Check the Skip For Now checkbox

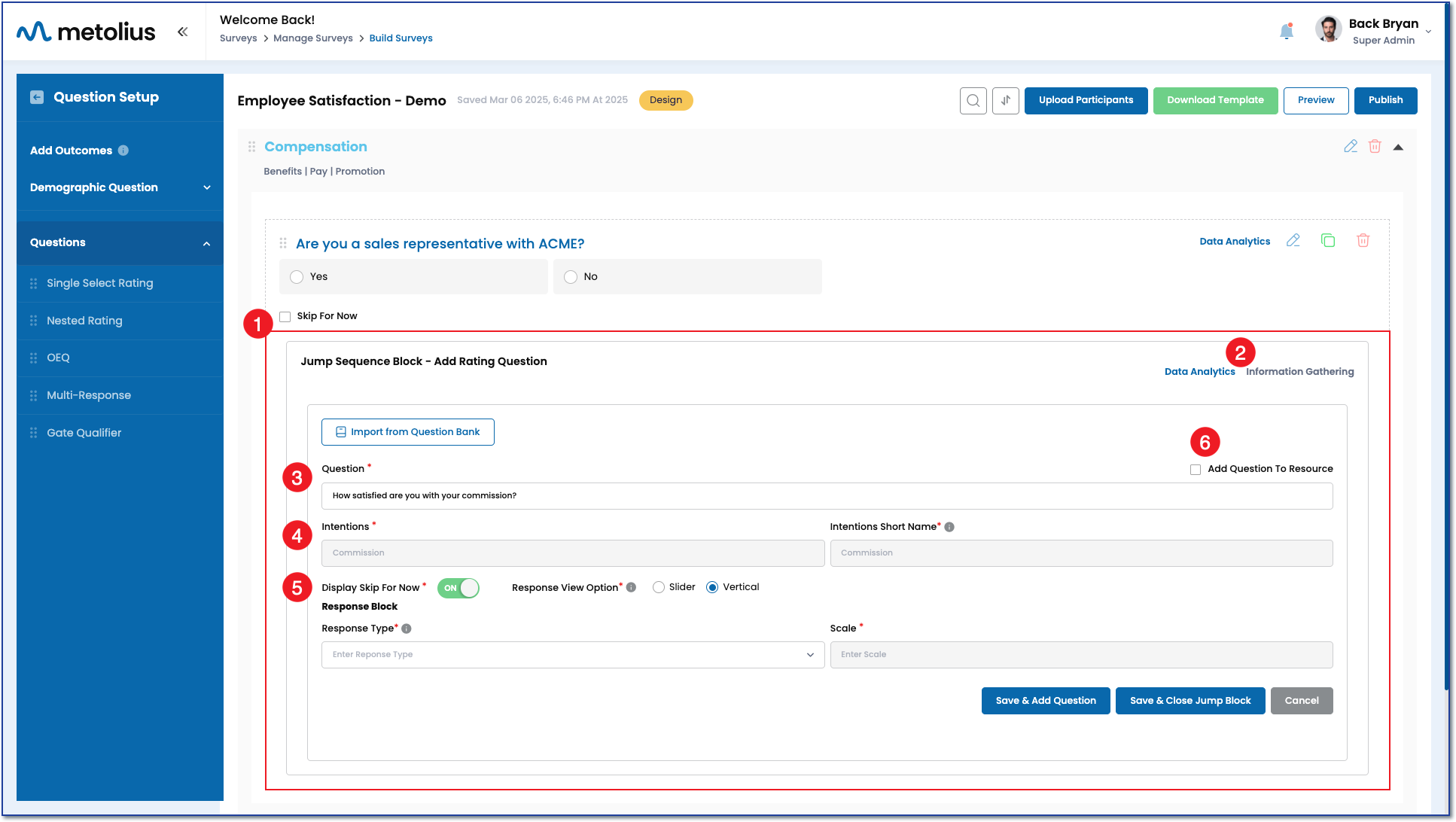(x=285, y=317)
